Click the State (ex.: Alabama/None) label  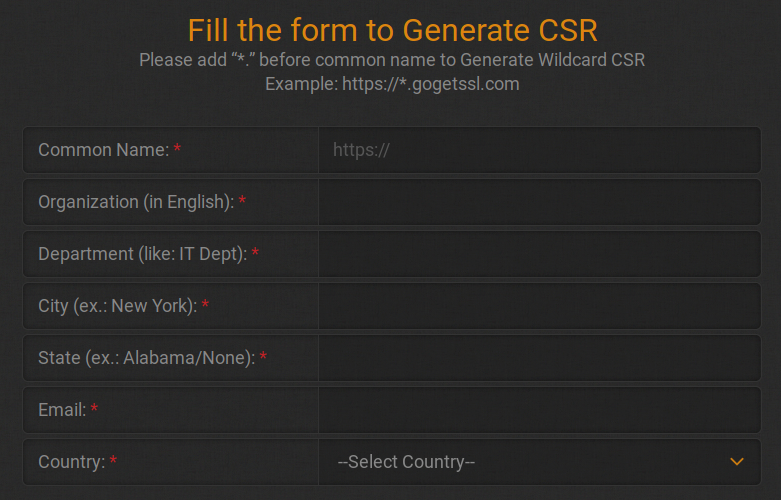146,358
